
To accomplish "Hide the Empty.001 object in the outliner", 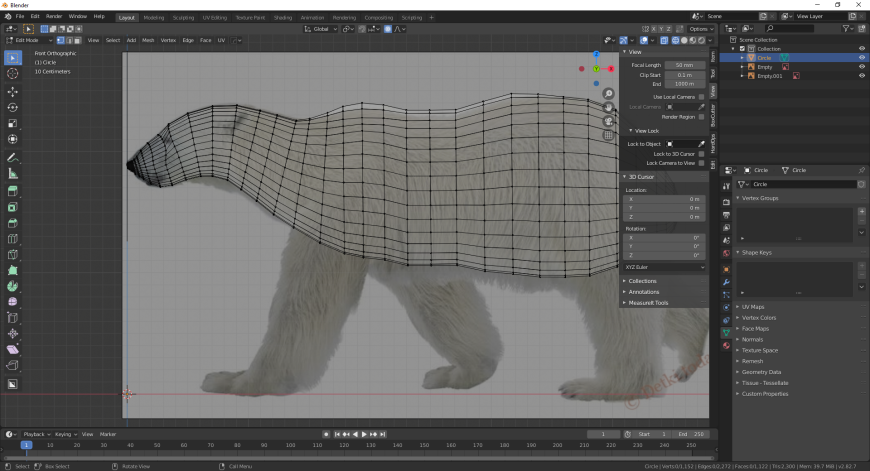I will click(x=861, y=76).
